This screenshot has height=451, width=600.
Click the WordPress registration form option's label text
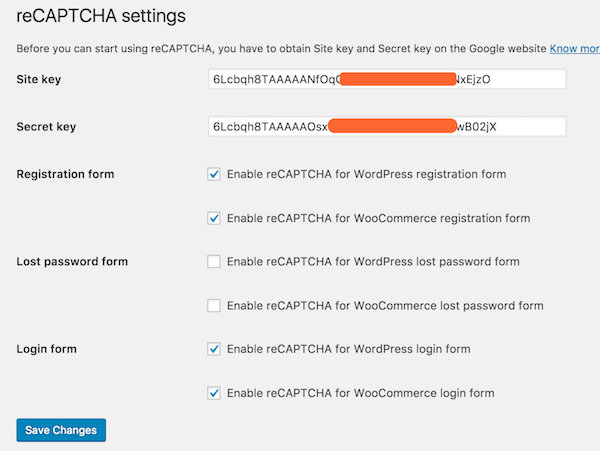pyautogui.click(x=366, y=174)
